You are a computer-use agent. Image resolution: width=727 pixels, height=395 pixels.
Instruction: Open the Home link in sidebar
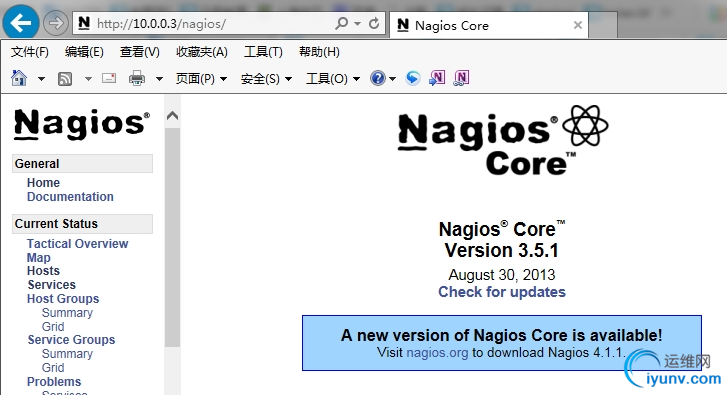click(43, 183)
